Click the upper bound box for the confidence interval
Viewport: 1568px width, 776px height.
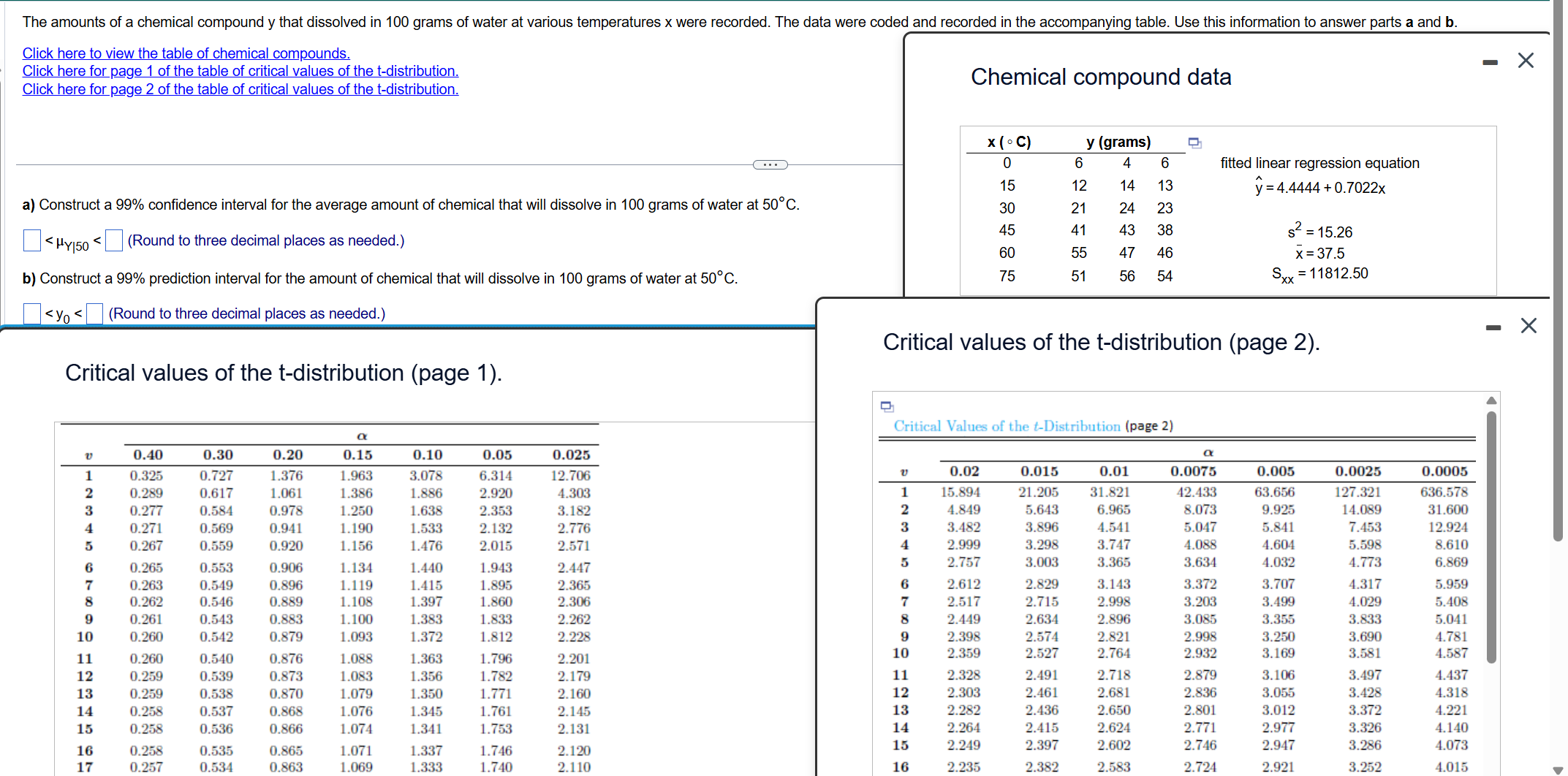[x=114, y=240]
